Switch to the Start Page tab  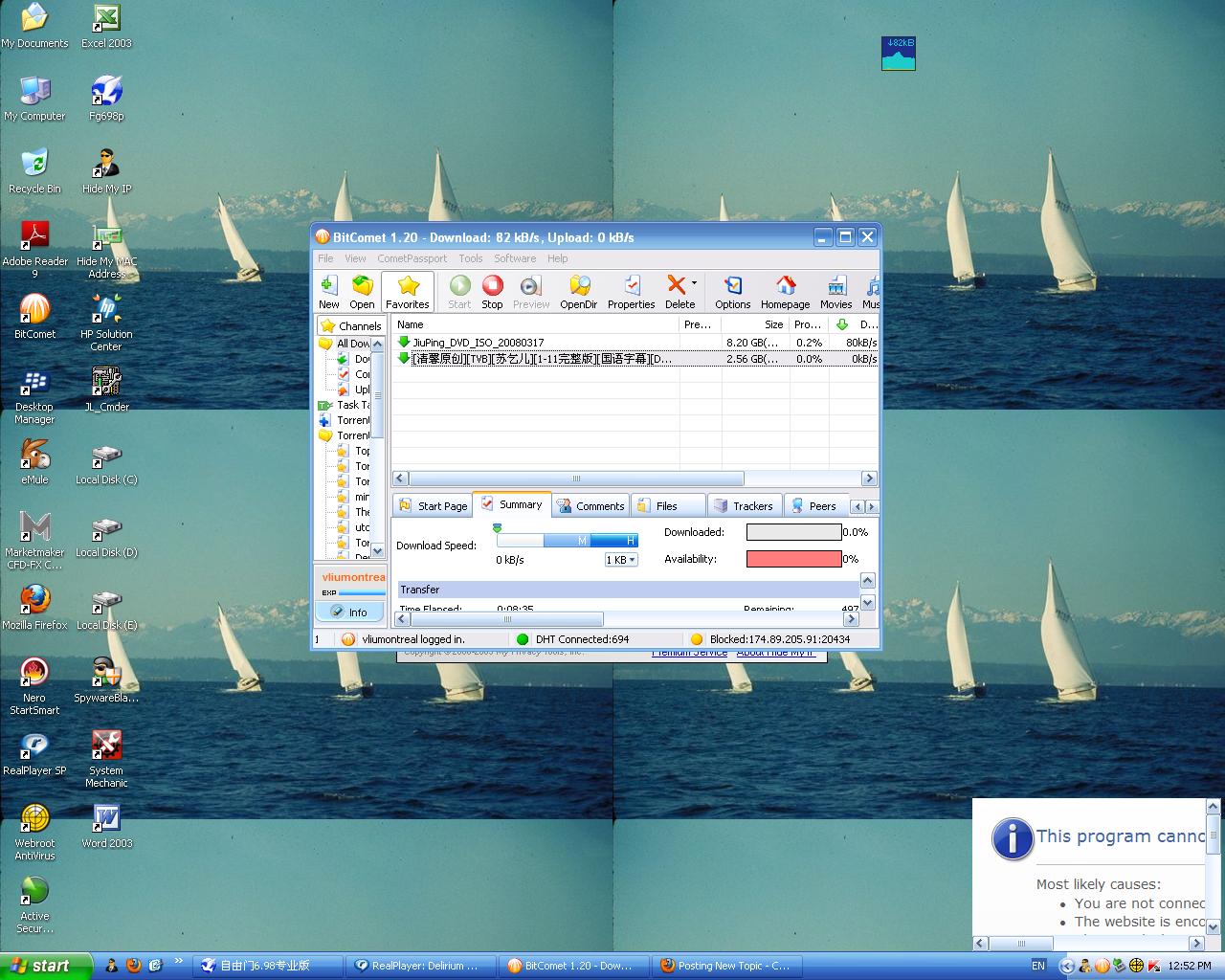coord(434,506)
